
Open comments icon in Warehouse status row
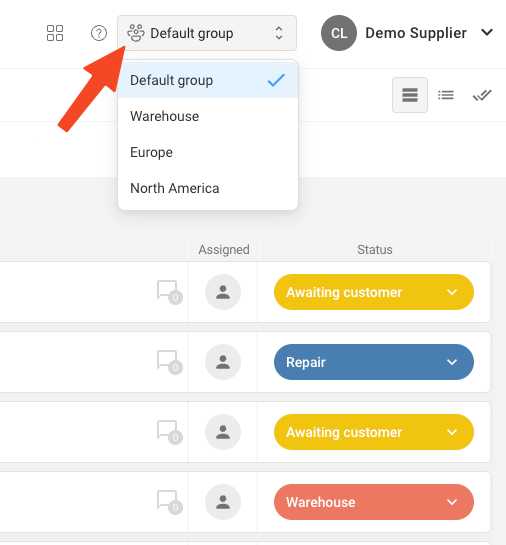(169, 502)
